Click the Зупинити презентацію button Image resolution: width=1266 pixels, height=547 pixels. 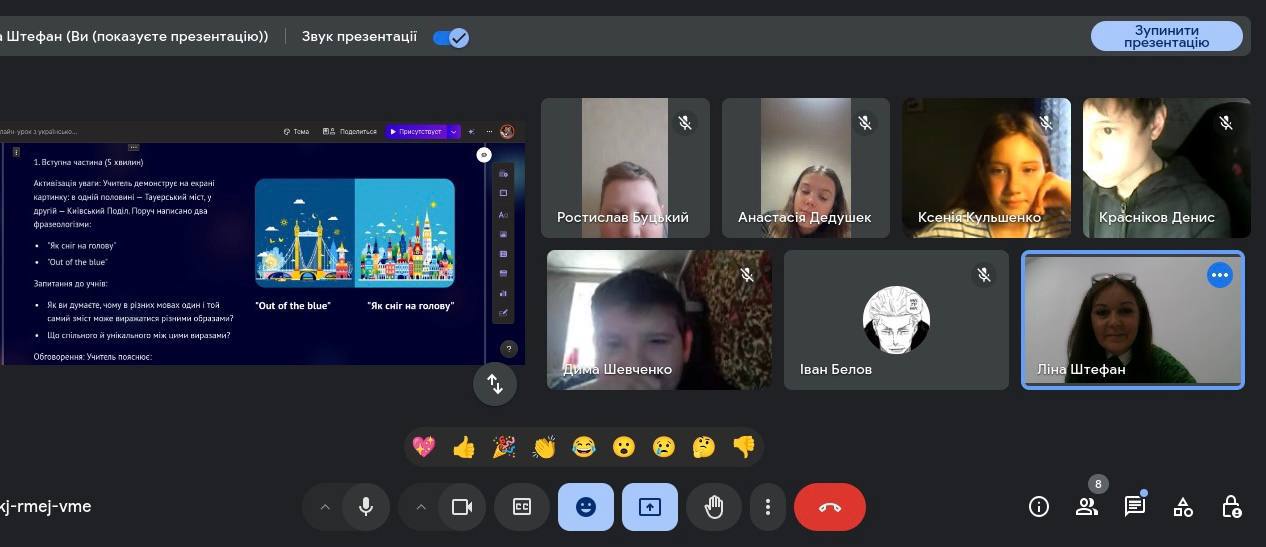tap(1166, 36)
